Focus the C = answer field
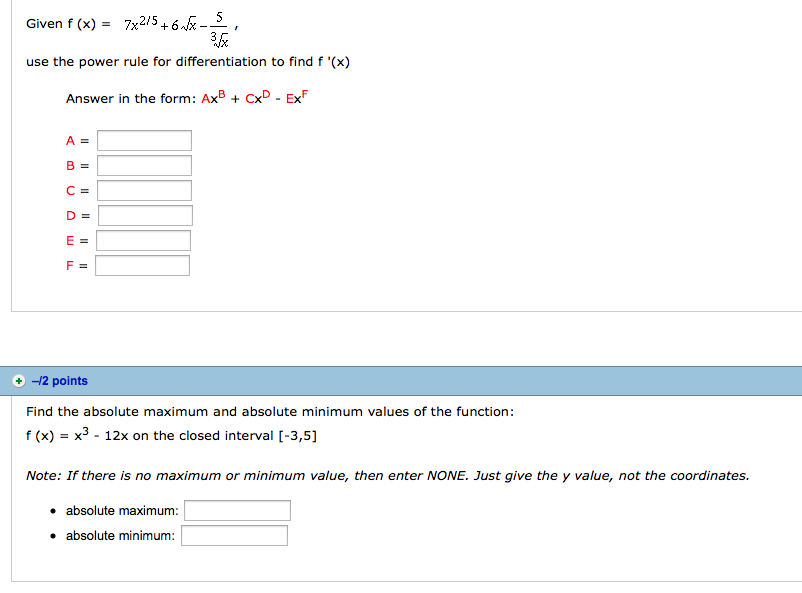Screen dimensions: 802x593 tap(143, 190)
